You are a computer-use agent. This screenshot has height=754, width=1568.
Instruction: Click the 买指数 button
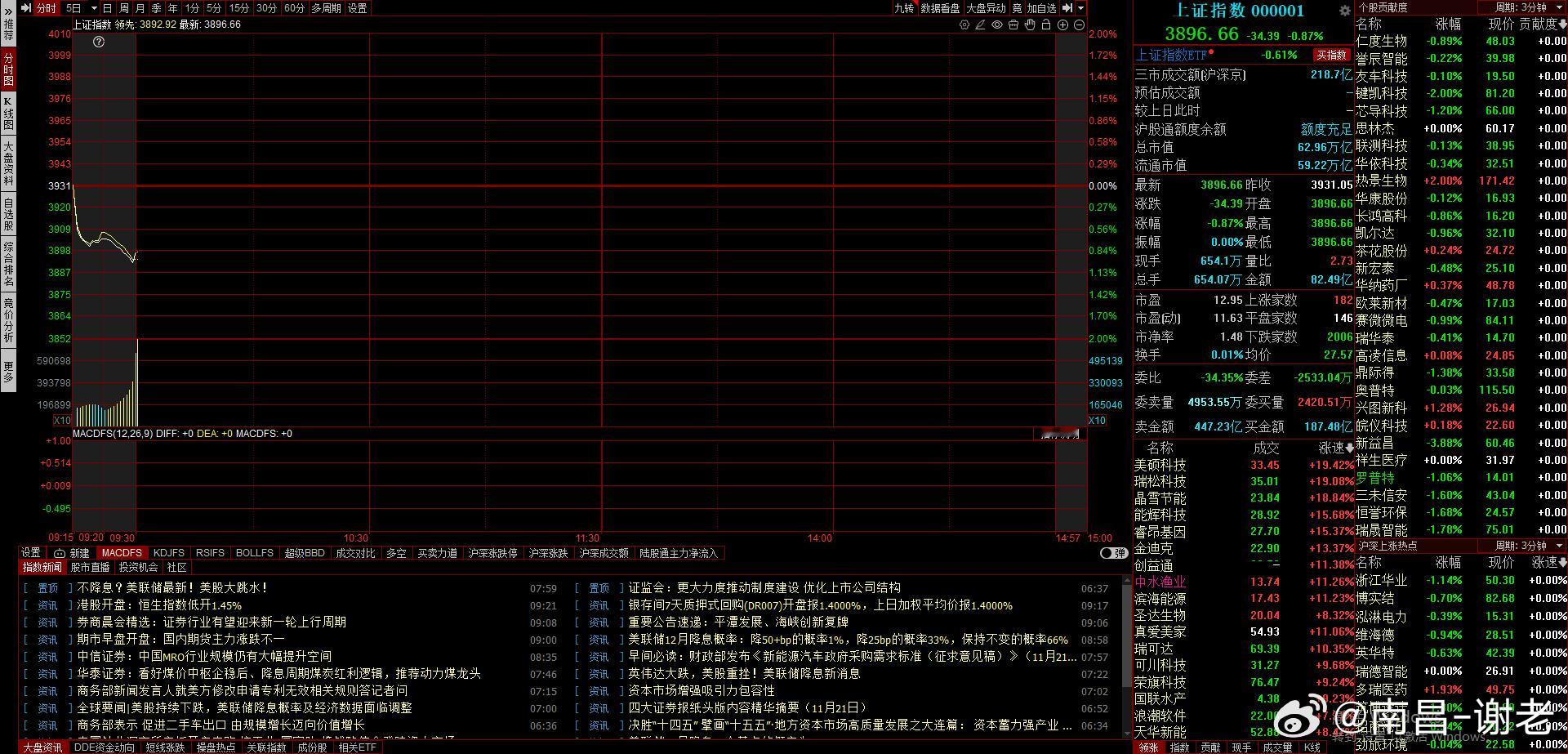click(x=1332, y=56)
